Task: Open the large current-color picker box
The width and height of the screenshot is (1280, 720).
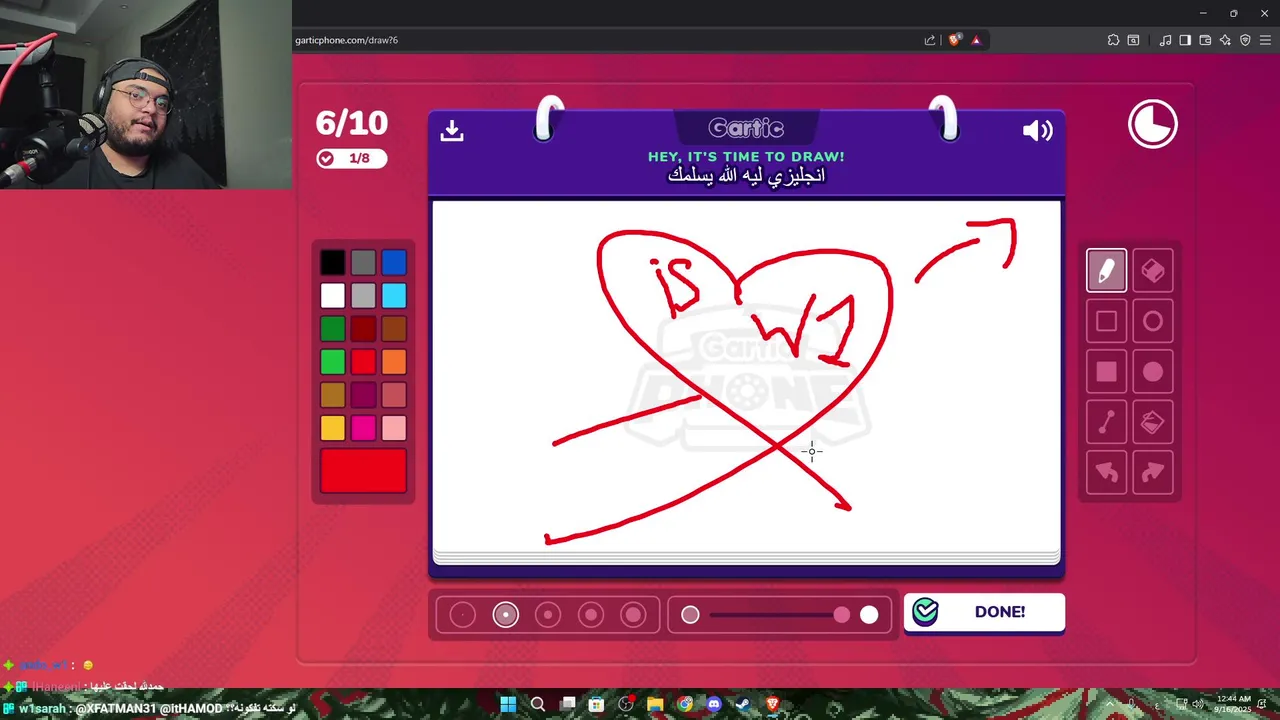Action: tap(363, 471)
